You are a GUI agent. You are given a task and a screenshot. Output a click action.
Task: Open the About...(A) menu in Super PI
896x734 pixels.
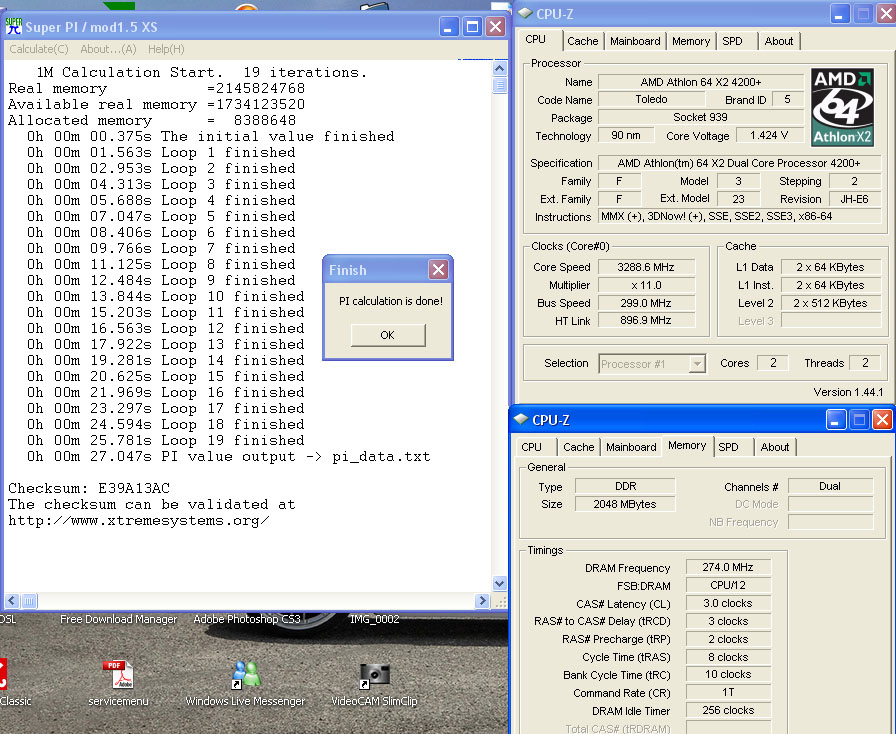(x=108, y=49)
